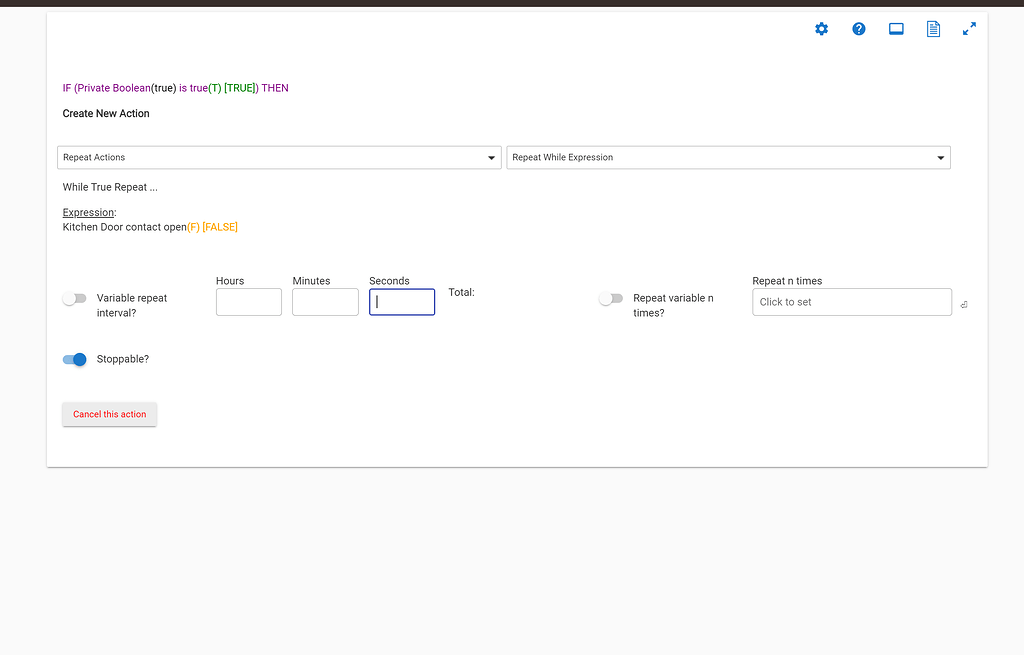This screenshot has width=1024, height=655.
Task: Click the underlined Expression label
Action: pyautogui.click(x=89, y=213)
